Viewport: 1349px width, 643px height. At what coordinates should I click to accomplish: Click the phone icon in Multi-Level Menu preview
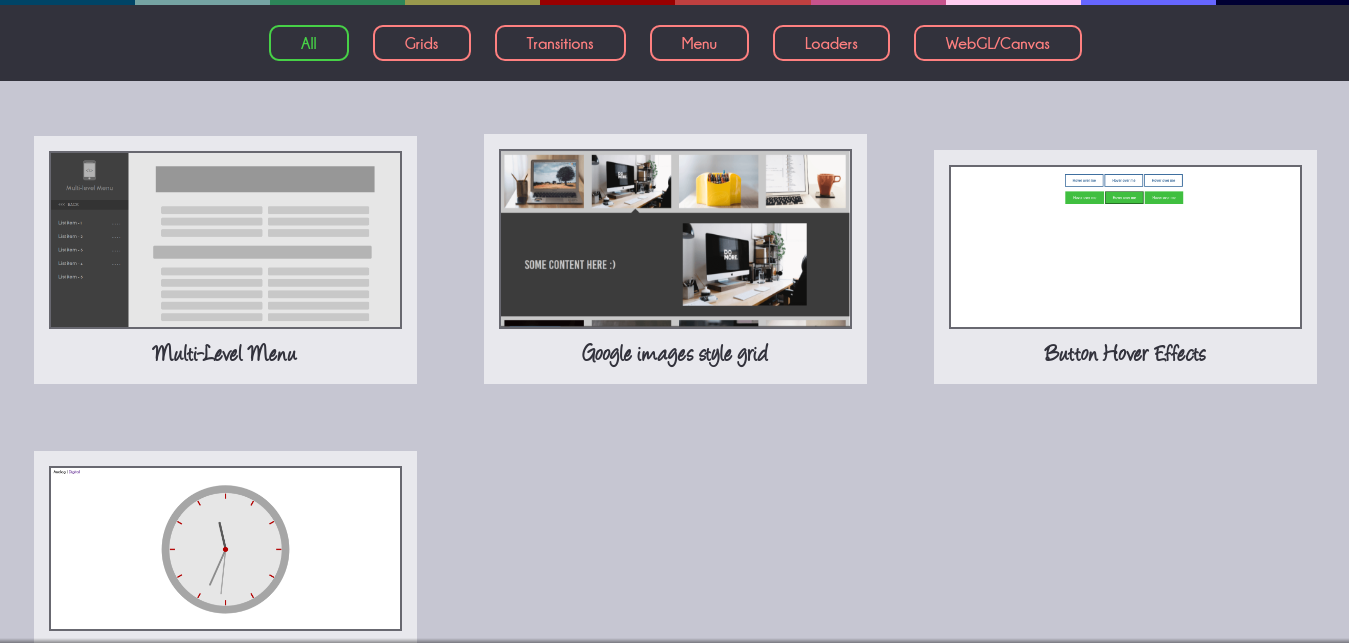(x=89, y=169)
